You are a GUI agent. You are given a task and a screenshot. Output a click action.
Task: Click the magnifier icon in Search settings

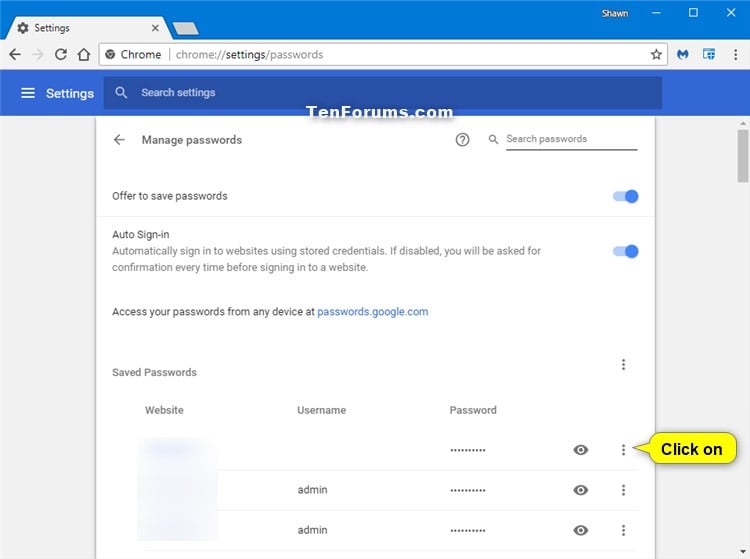click(121, 93)
